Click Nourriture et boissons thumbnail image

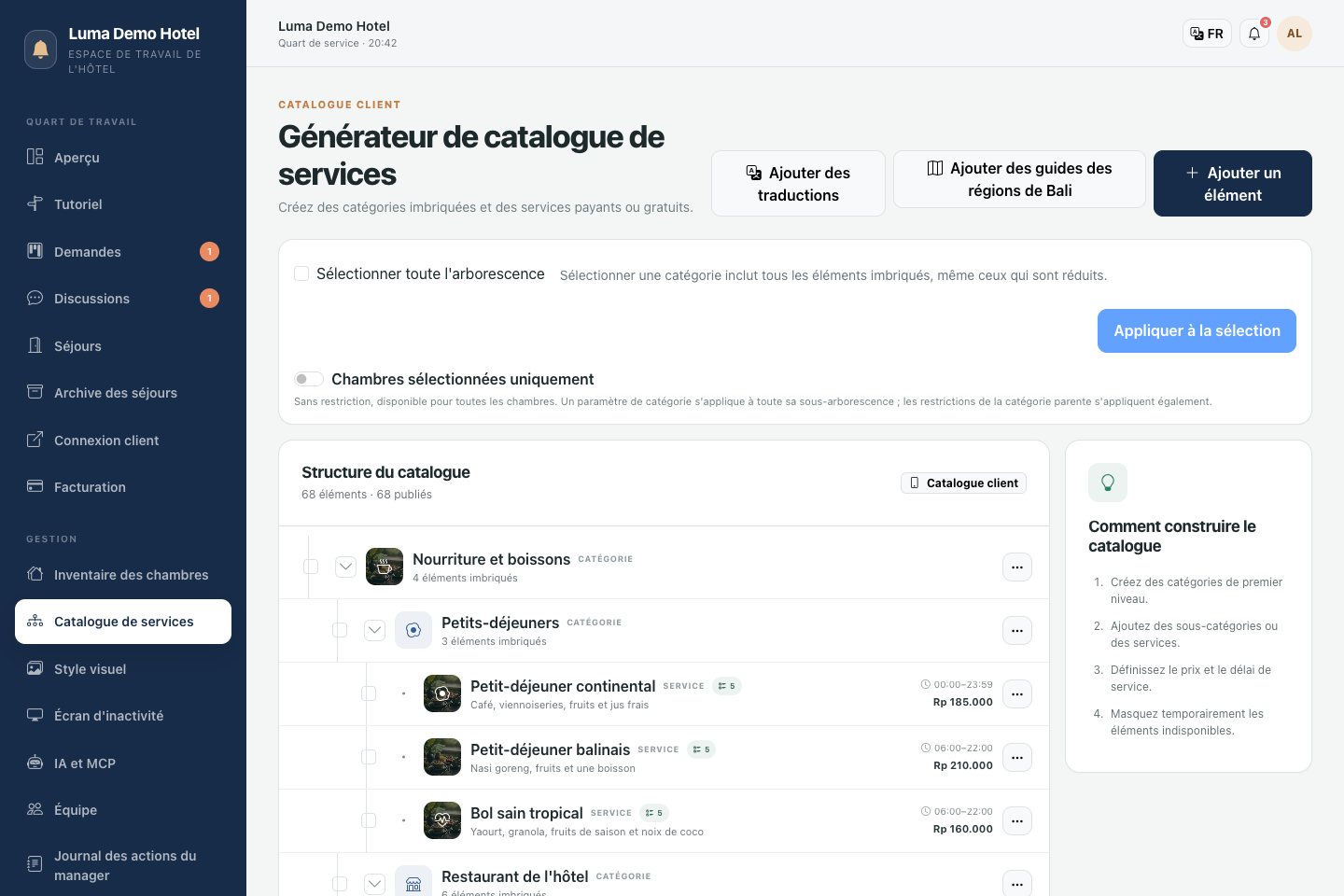(385, 567)
